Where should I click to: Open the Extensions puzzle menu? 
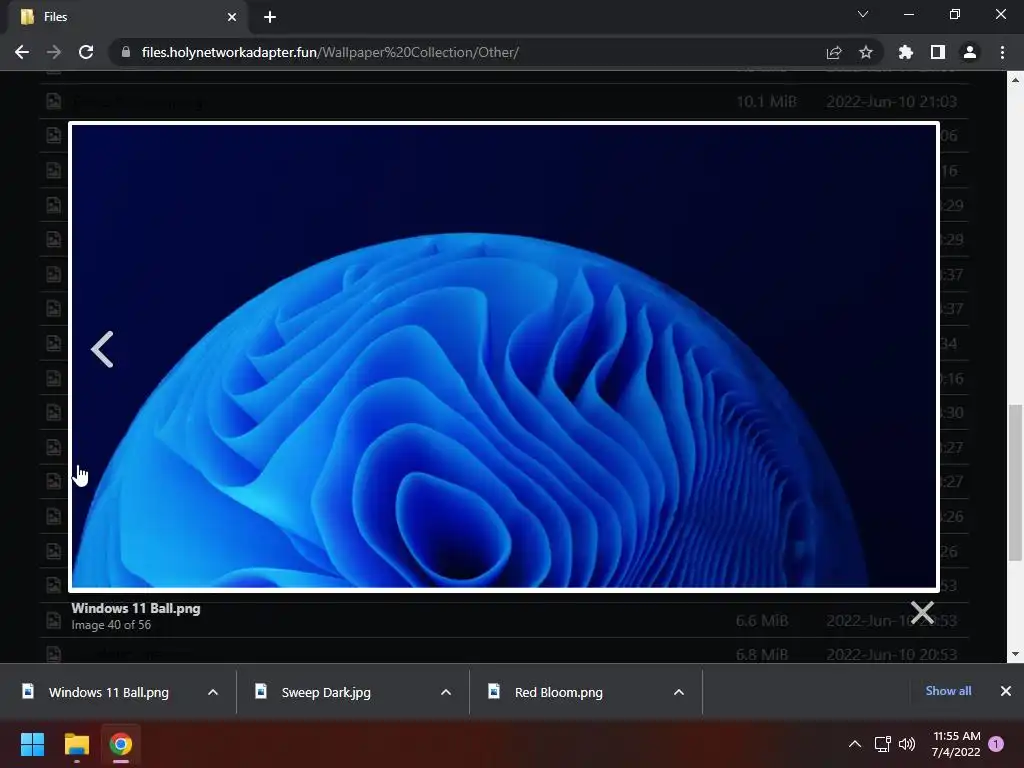(906, 52)
